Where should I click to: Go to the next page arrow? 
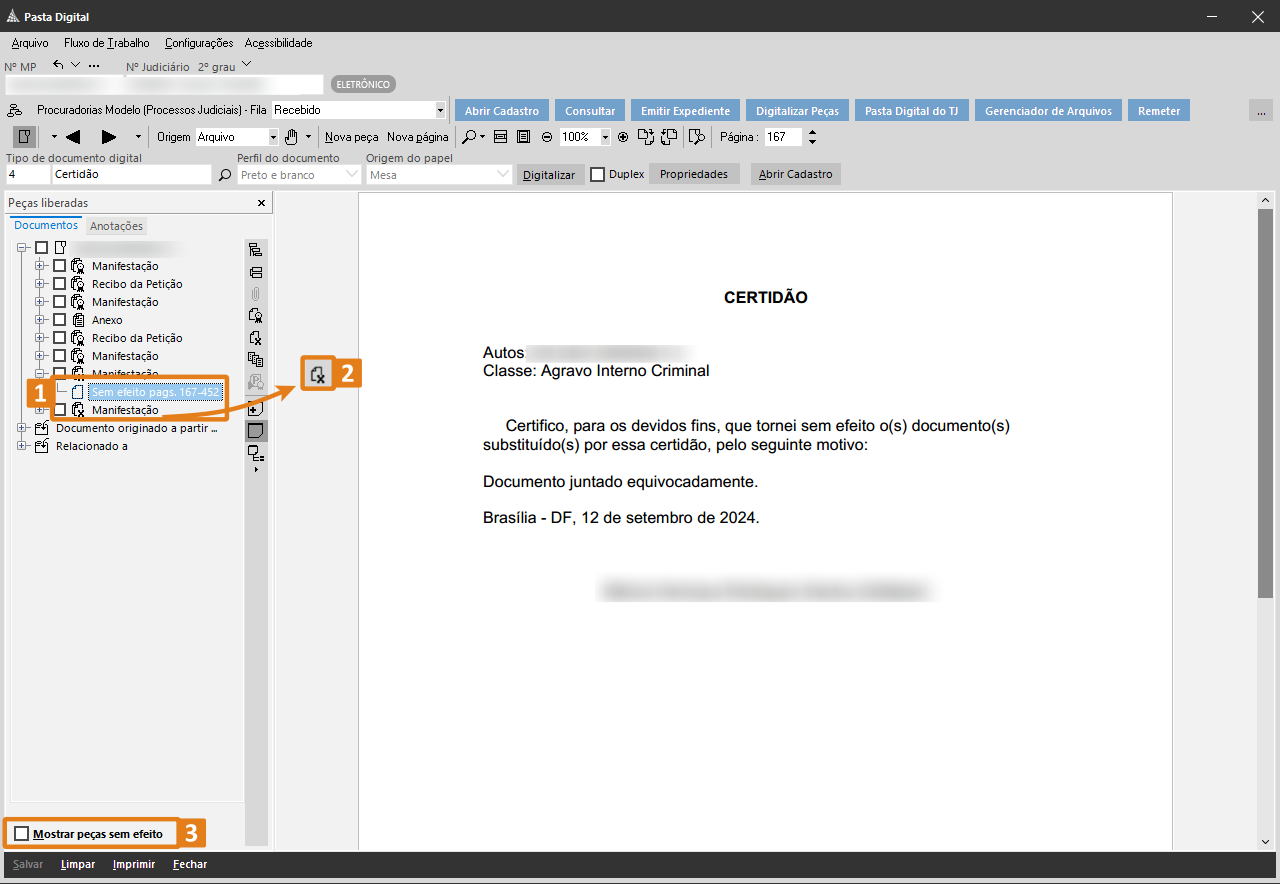[x=110, y=137]
